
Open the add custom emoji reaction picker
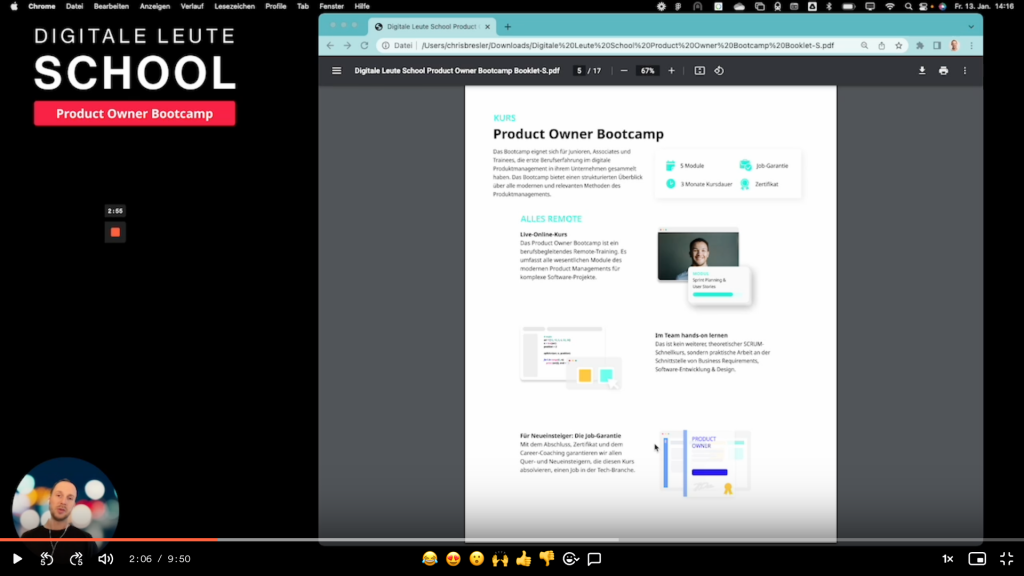571,559
